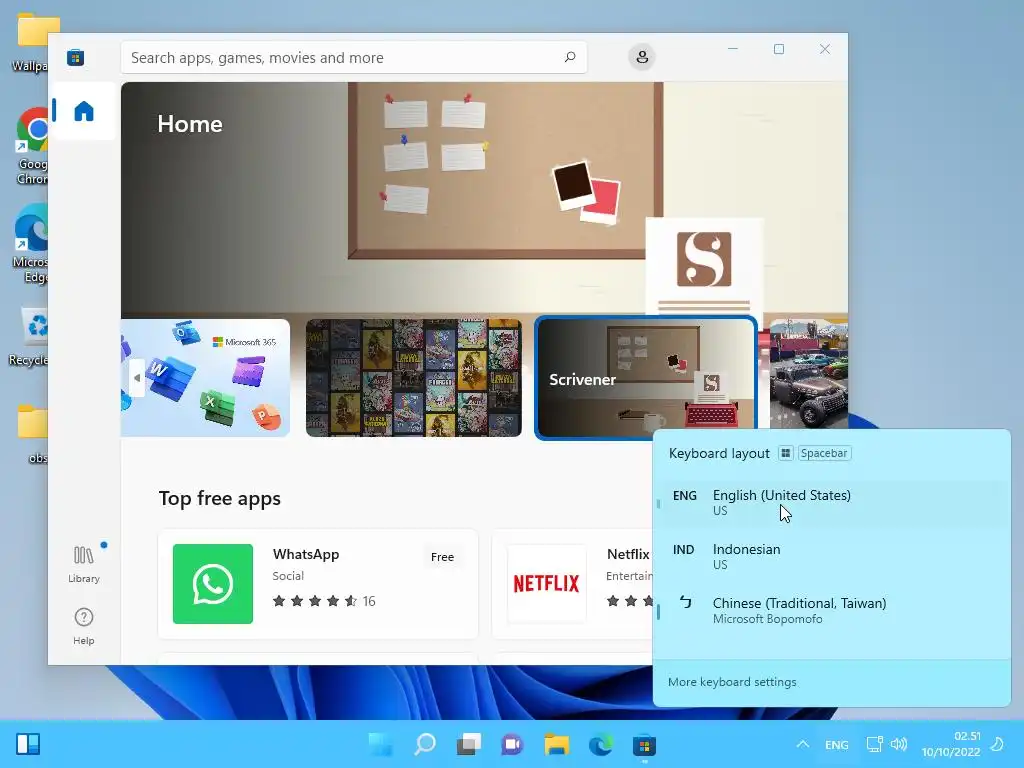Open the comic books collage thumbnail
This screenshot has width=1024, height=768.
(414, 377)
